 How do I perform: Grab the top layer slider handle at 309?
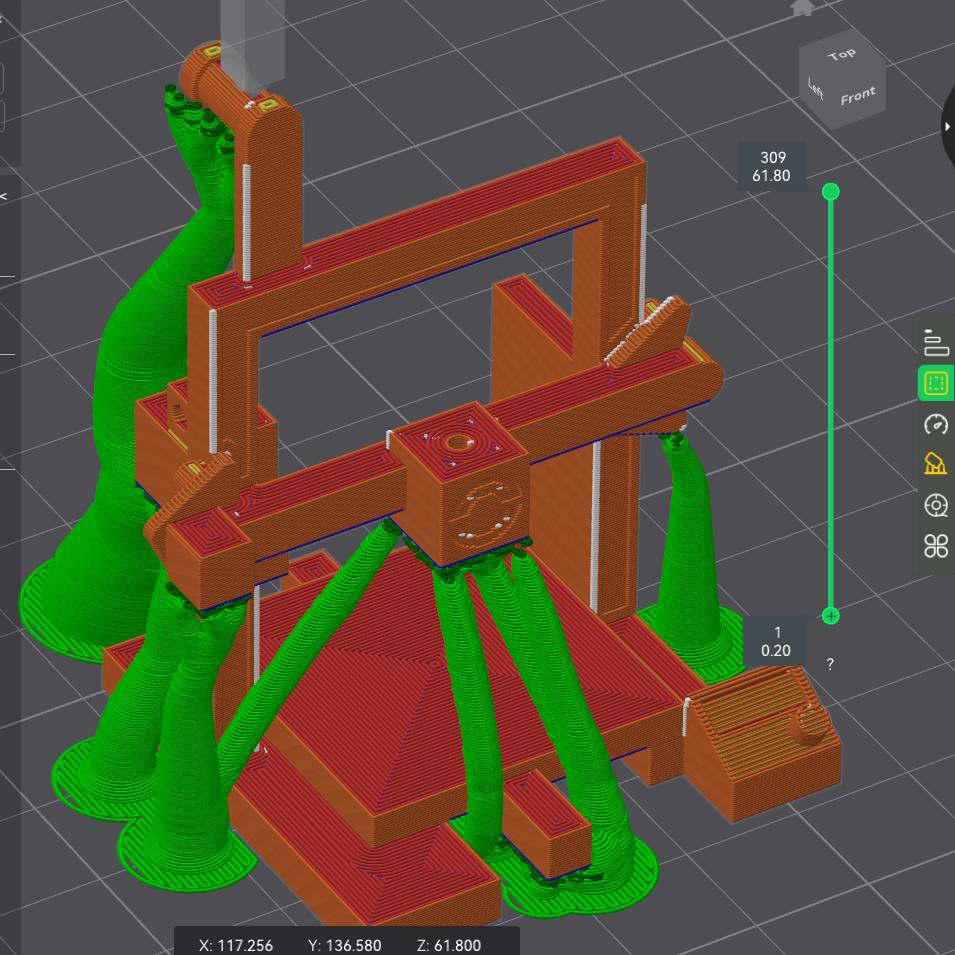click(830, 192)
